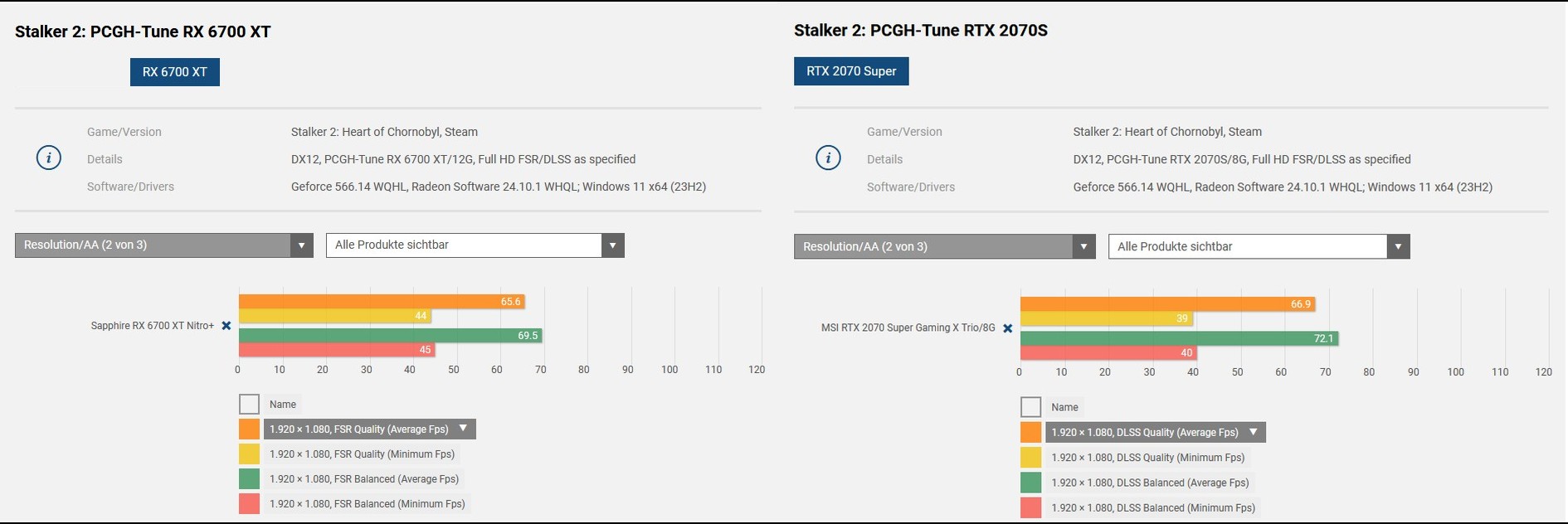Select FSR Quality (Minimum Fps) legend entry
The width and height of the screenshot is (1568, 524).
click(x=362, y=454)
